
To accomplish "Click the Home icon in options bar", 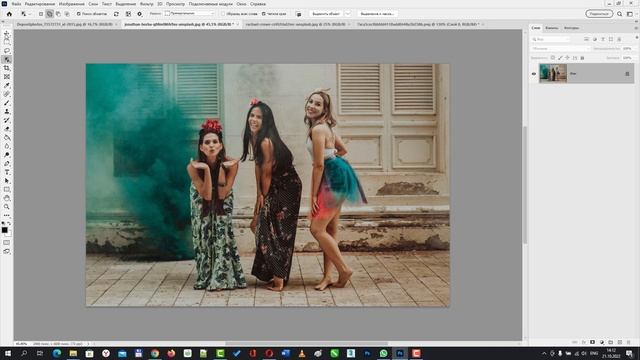I will click(9, 14).
